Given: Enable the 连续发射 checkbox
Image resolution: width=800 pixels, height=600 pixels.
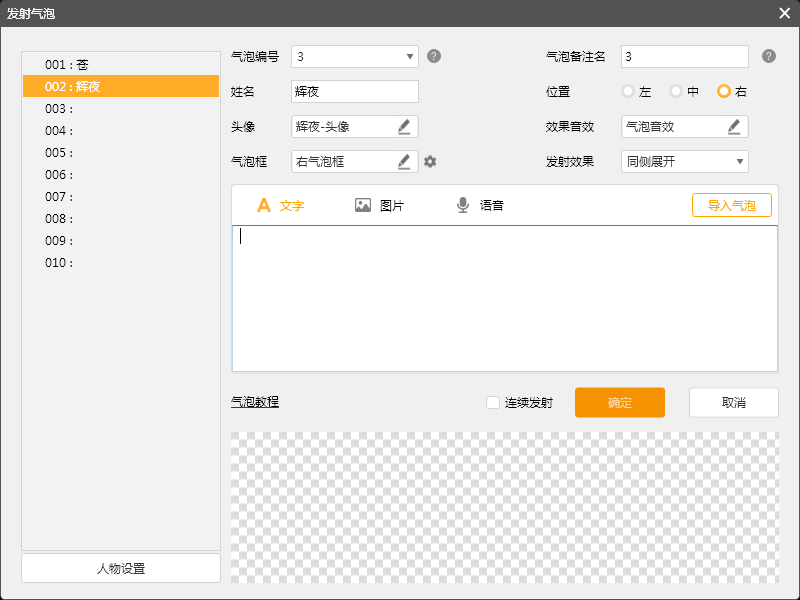Looking at the screenshot, I should pyautogui.click(x=493, y=403).
